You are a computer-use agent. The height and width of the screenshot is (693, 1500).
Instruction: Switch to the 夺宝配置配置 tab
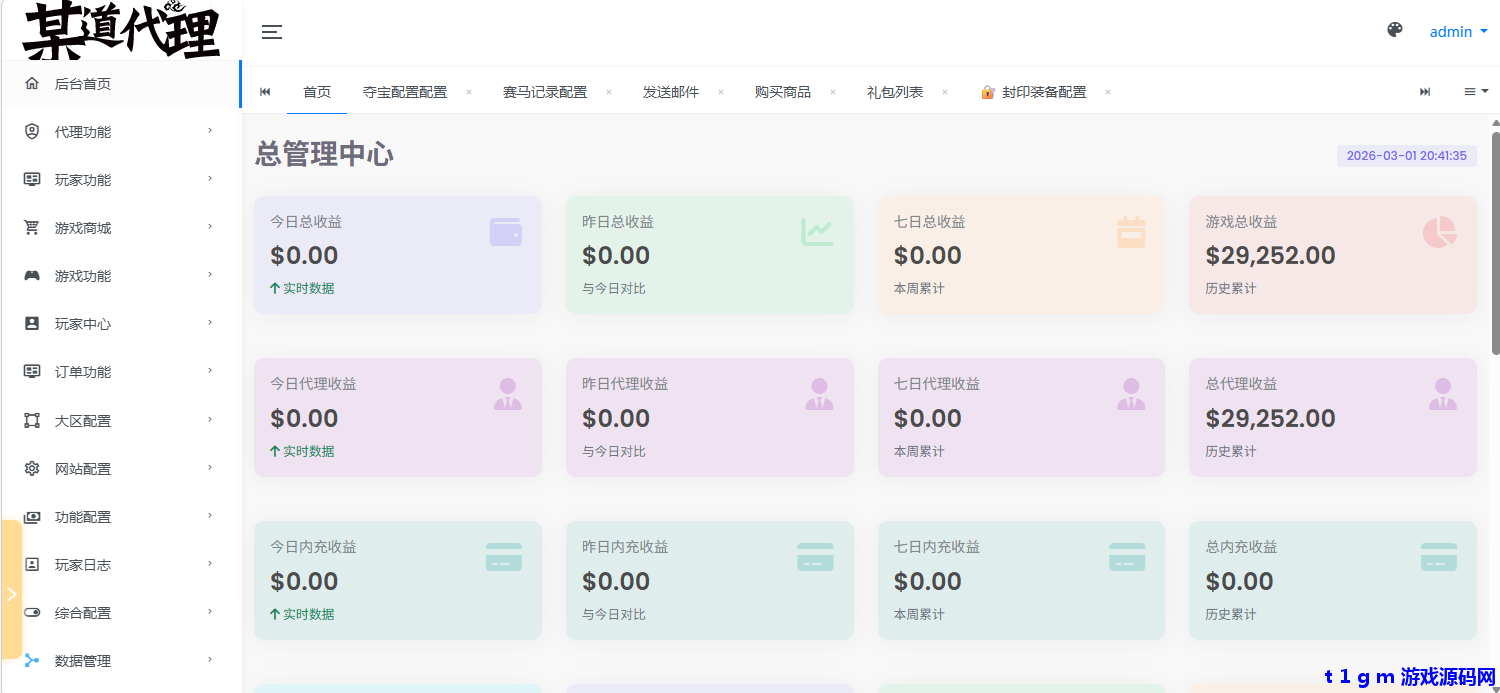tap(405, 92)
